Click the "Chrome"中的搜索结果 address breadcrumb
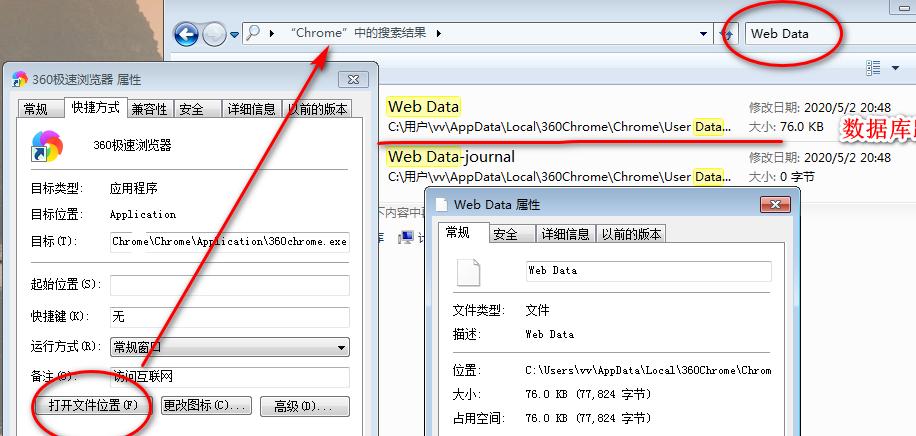The image size is (916, 436). click(x=358, y=33)
